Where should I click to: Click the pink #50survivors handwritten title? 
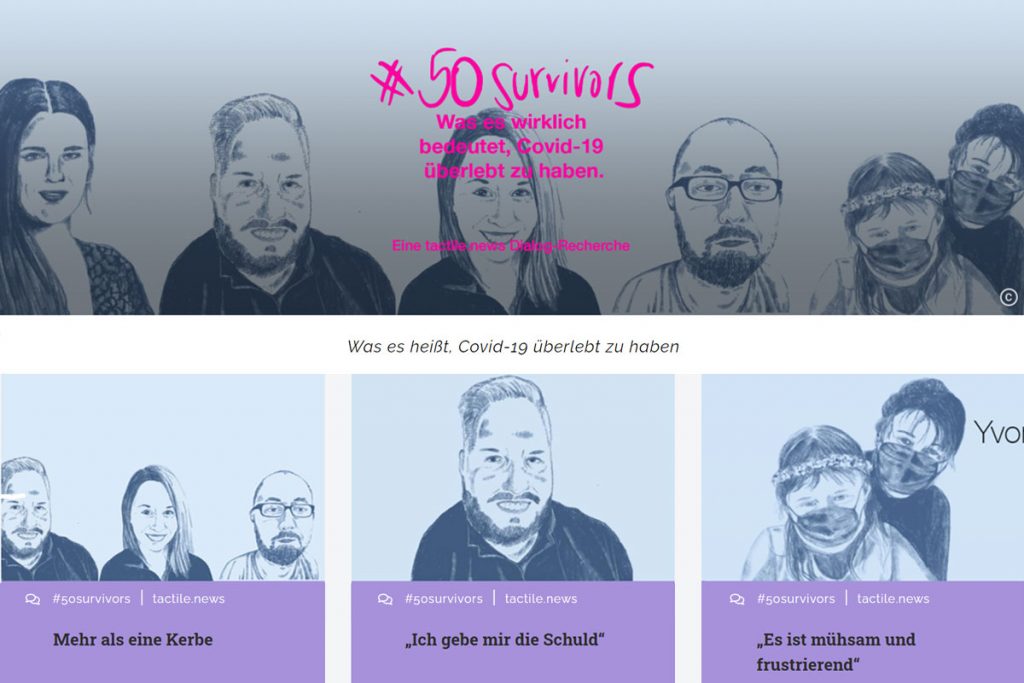tap(512, 79)
